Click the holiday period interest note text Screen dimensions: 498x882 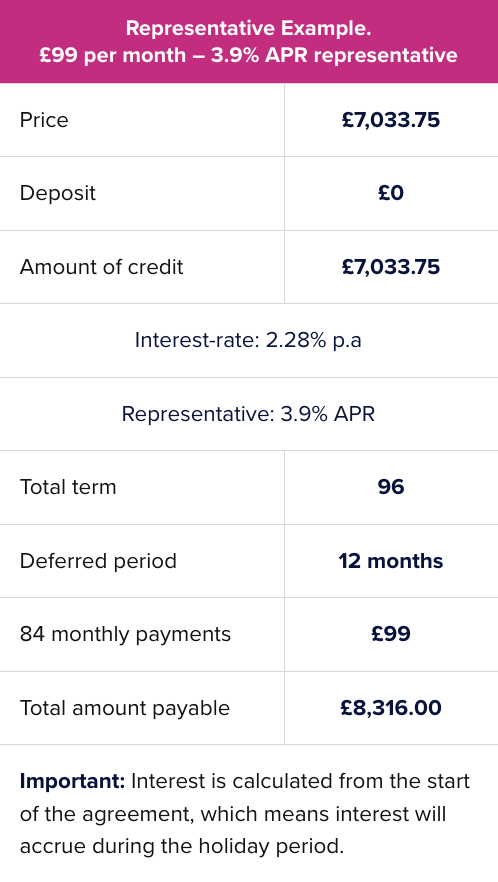[245, 814]
